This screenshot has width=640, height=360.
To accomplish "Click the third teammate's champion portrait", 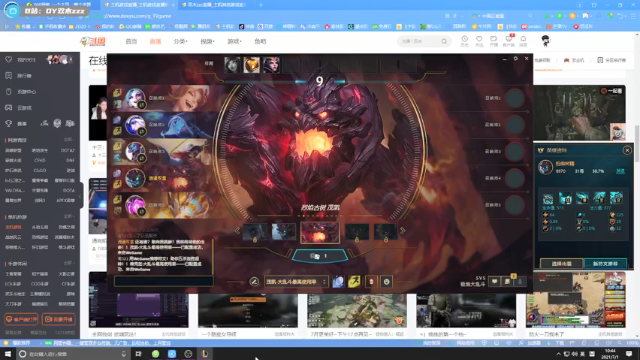I will pyautogui.click(x=135, y=151).
